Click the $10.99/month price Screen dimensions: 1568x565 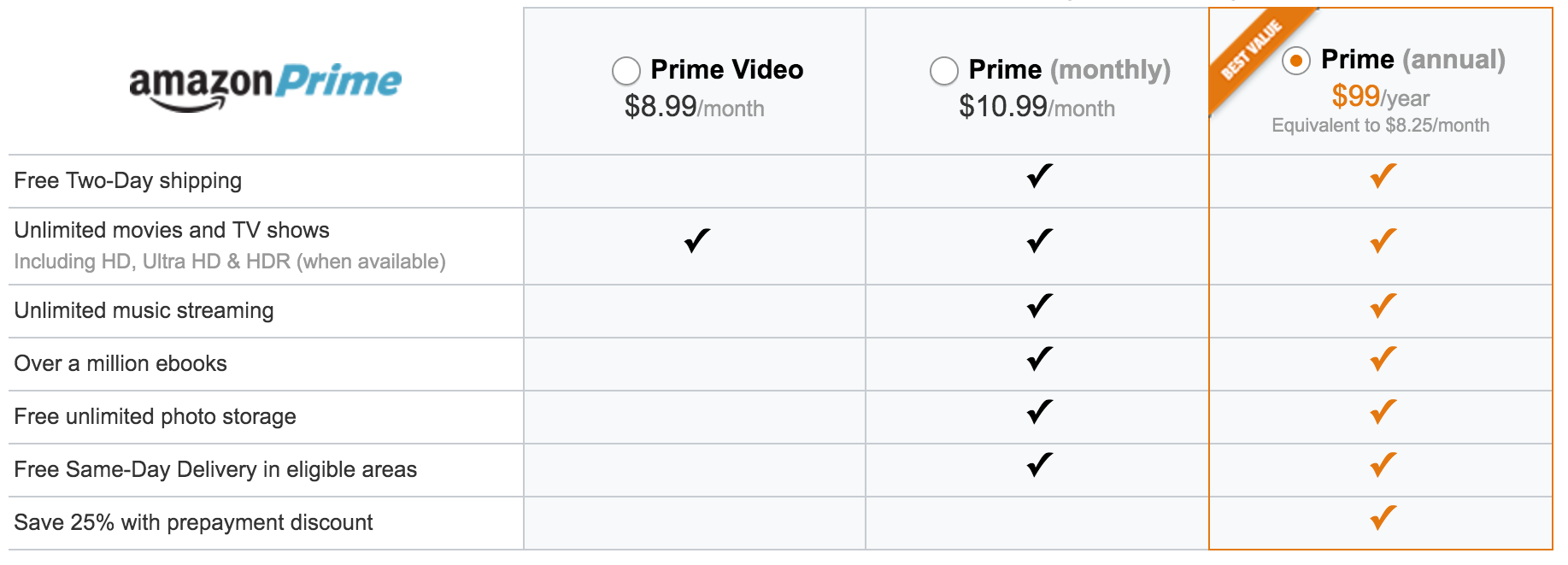coord(1037,107)
